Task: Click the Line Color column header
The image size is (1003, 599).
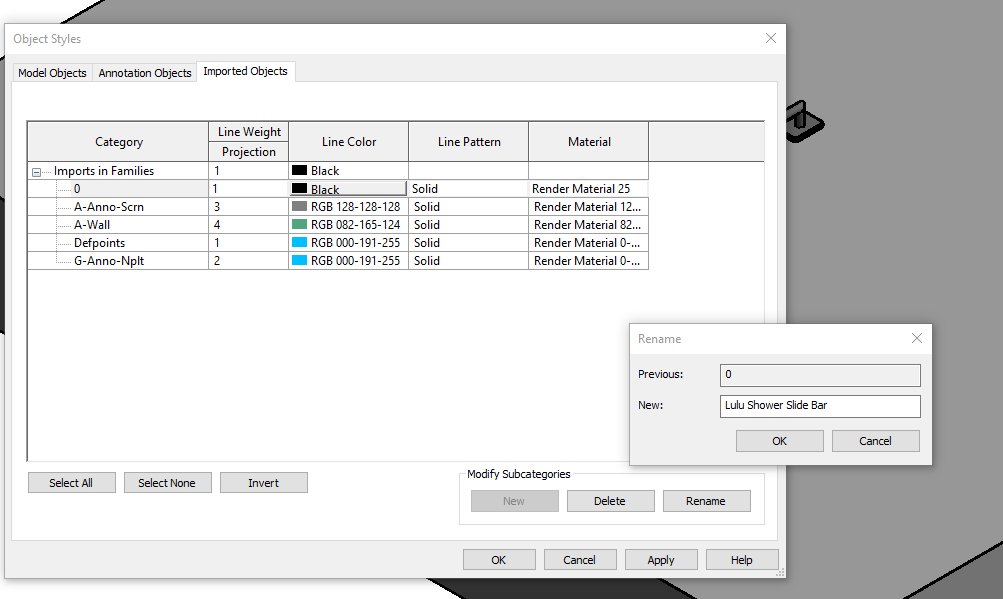Action: point(349,141)
